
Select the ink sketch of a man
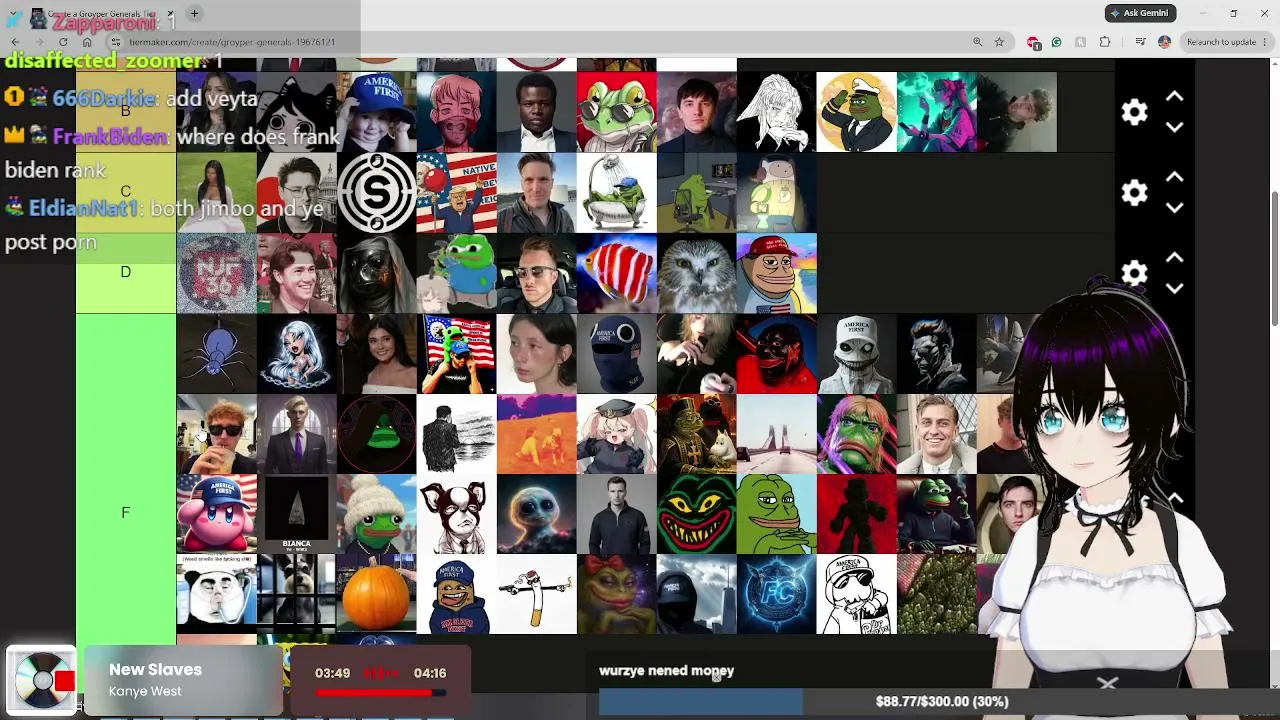pos(457,434)
